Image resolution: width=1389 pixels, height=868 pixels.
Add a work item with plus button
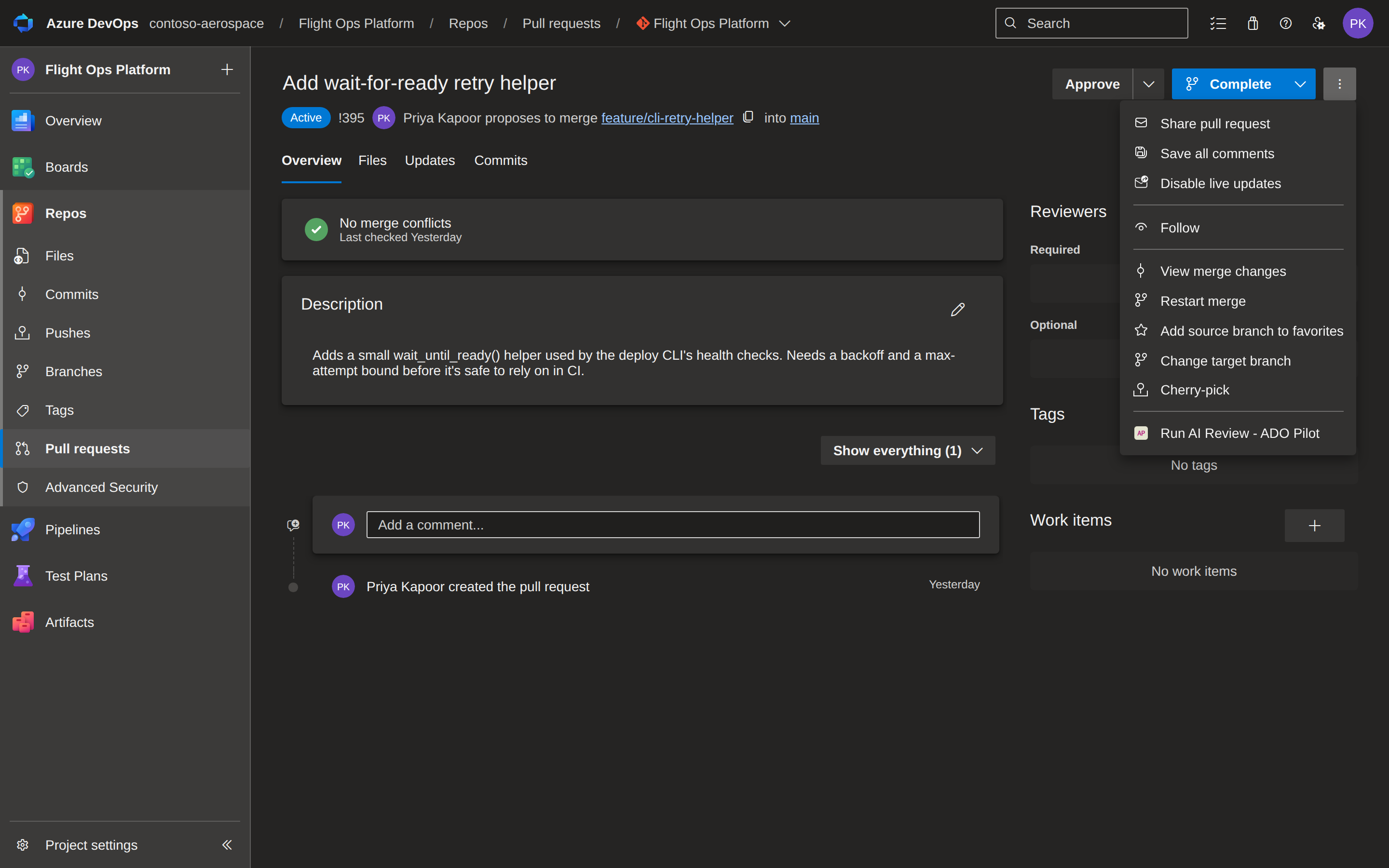tap(1314, 525)
